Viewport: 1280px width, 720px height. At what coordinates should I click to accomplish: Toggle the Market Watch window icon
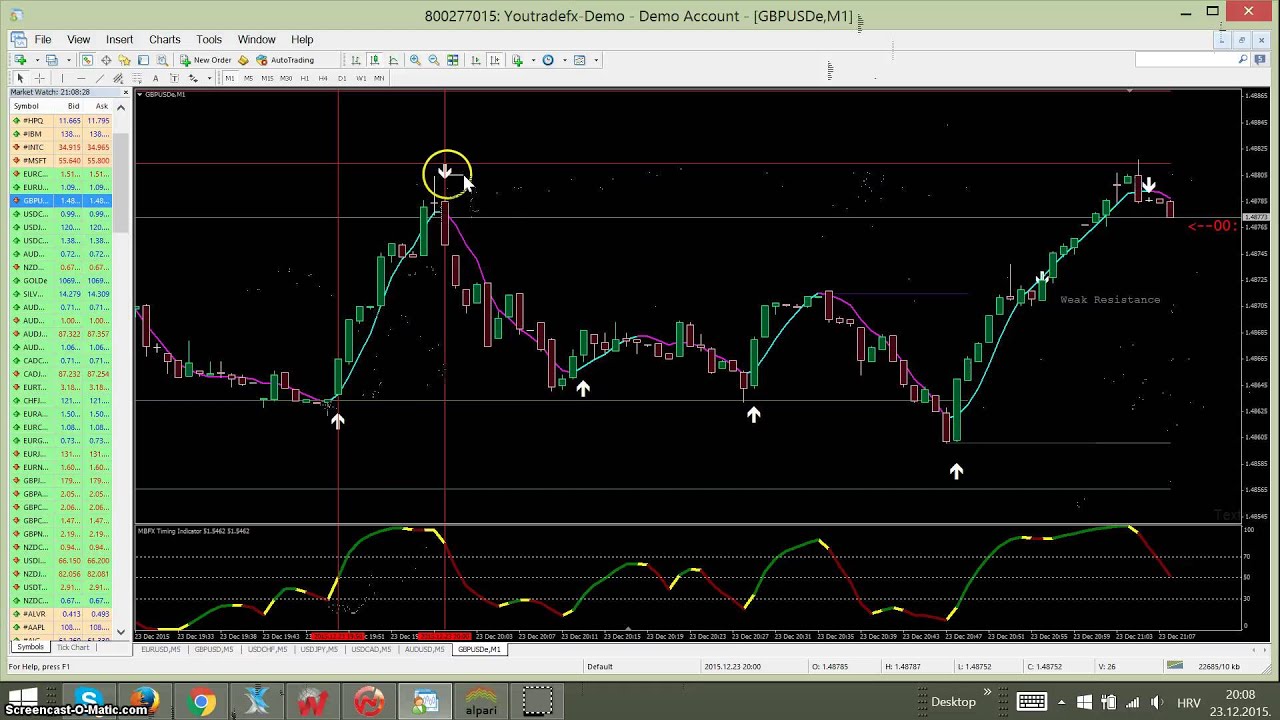pyautogui.click(x=87, y=60)
